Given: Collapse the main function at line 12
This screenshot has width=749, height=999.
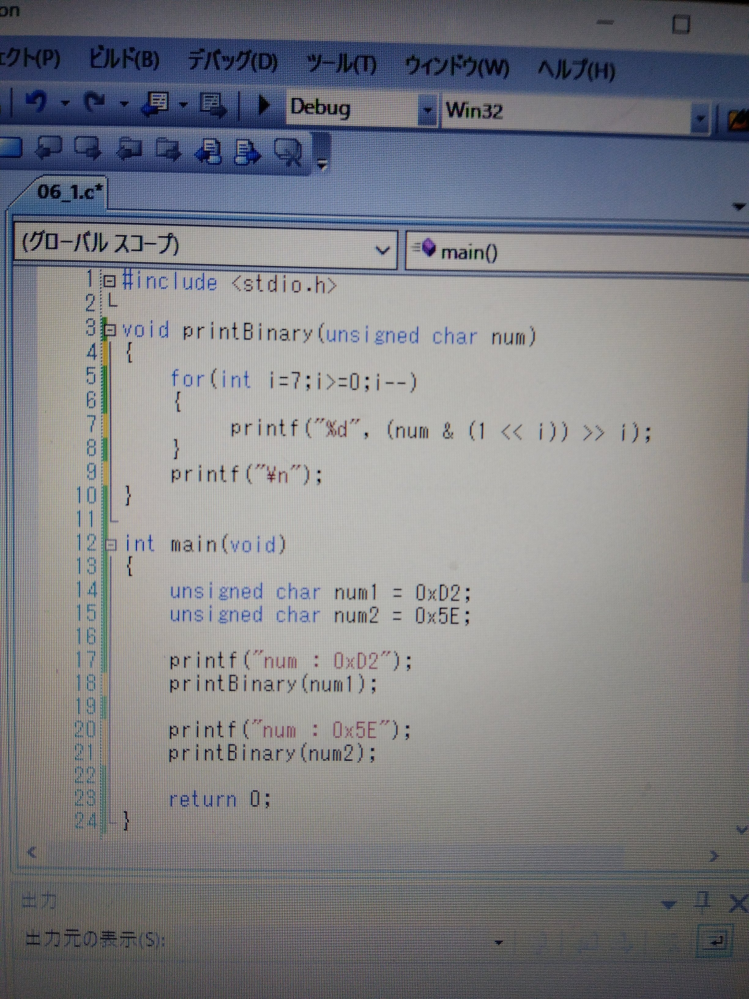Looking at the screenshot, I should (x=111, y=545).
